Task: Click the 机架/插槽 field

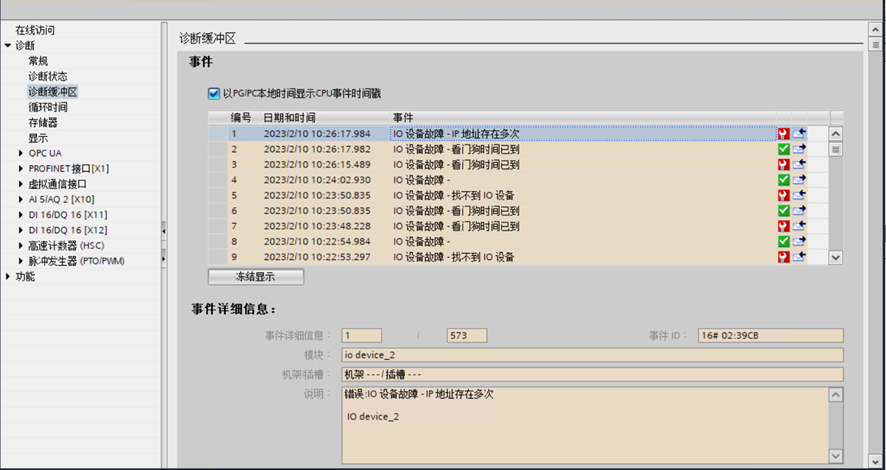Action: 592,375
